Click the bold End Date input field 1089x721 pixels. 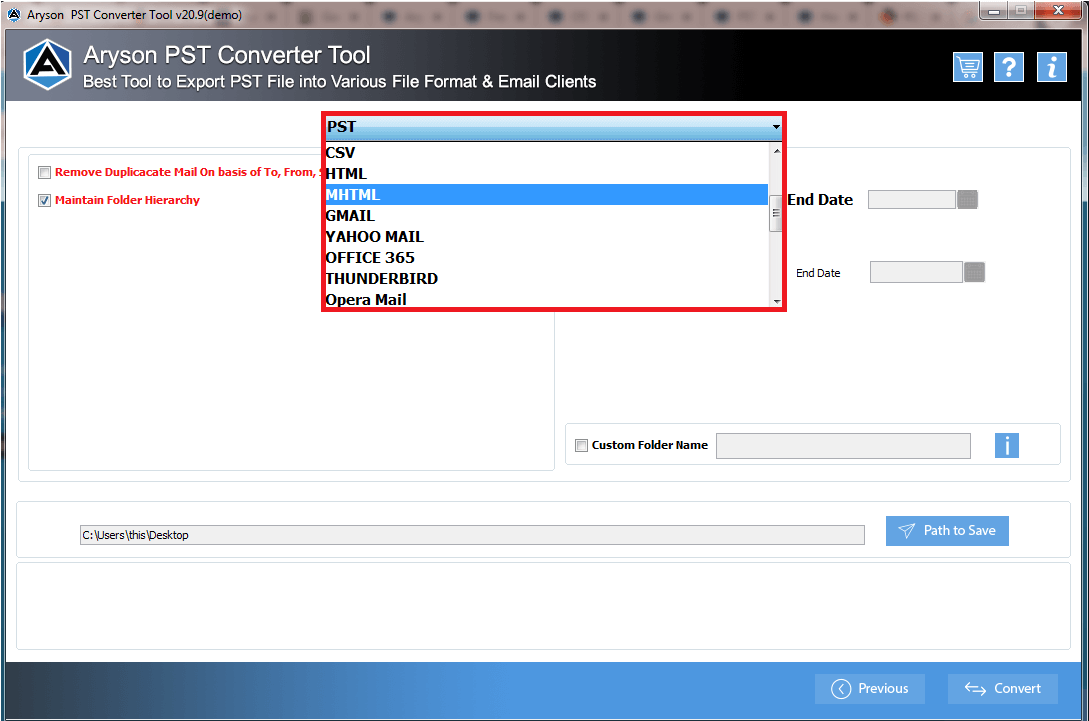[x=912, y=200]
